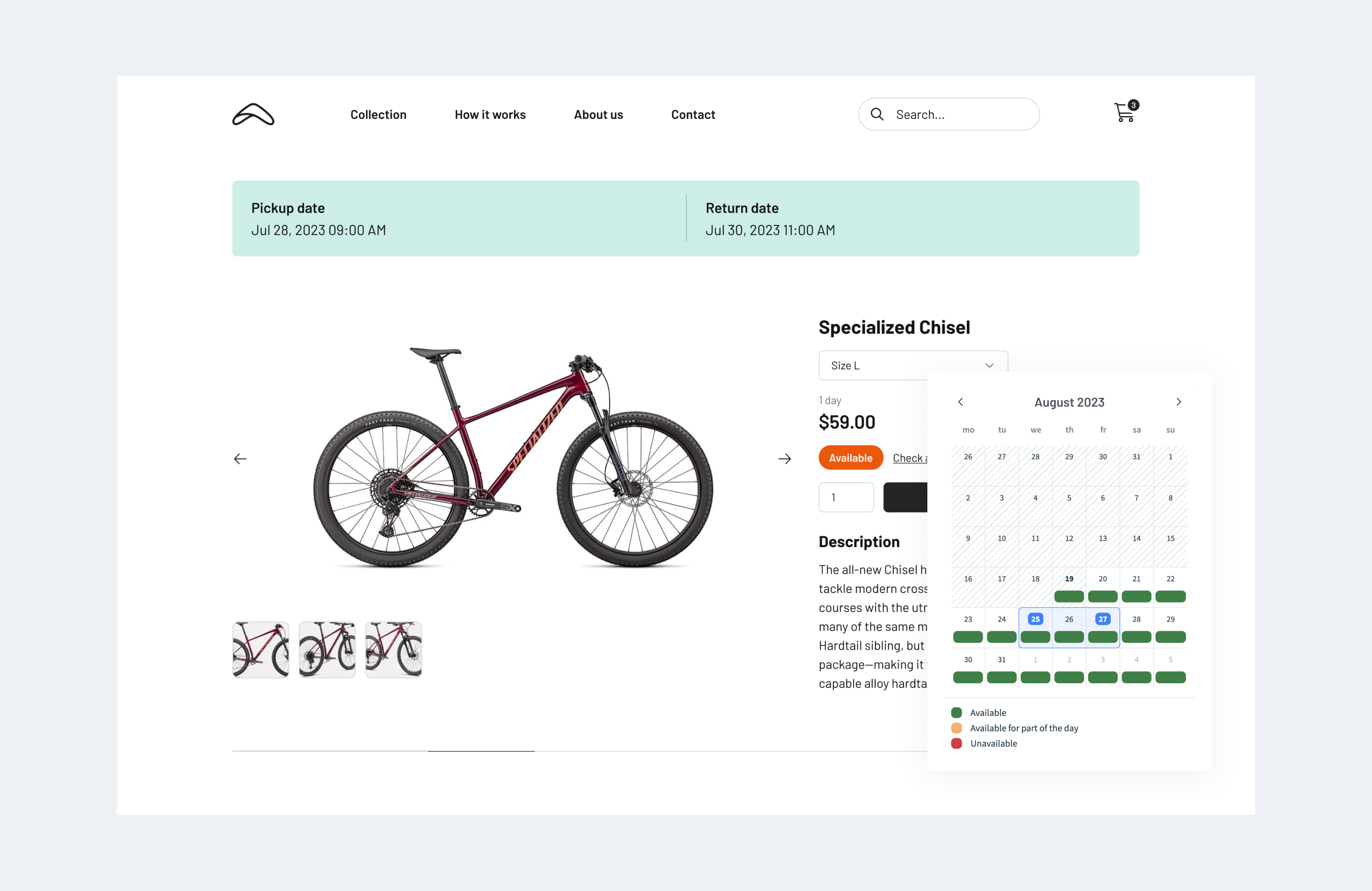This screenshot has width=1372, height=891.
Task: Click the orange Available badge
Action: (850, 457)
